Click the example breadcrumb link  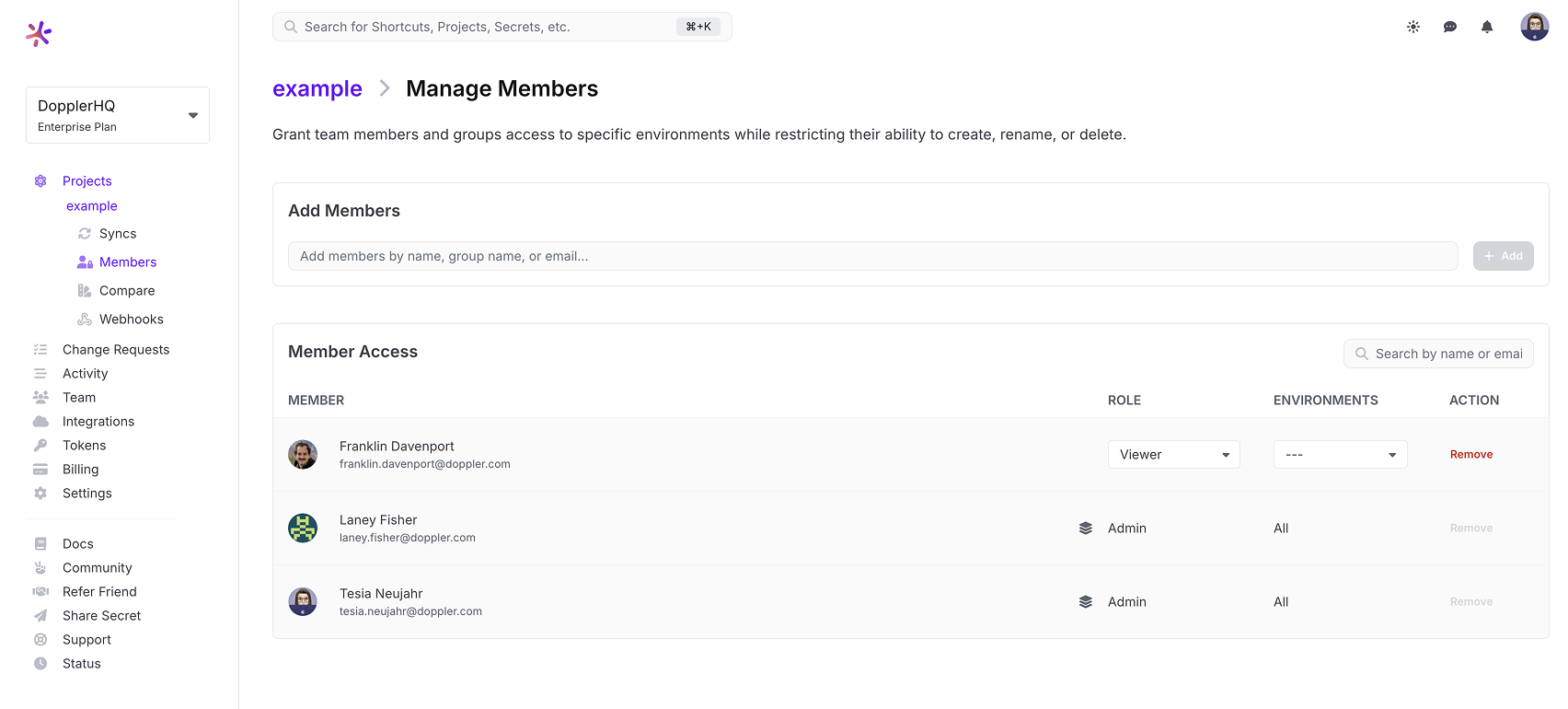click(x=317, y=88)
